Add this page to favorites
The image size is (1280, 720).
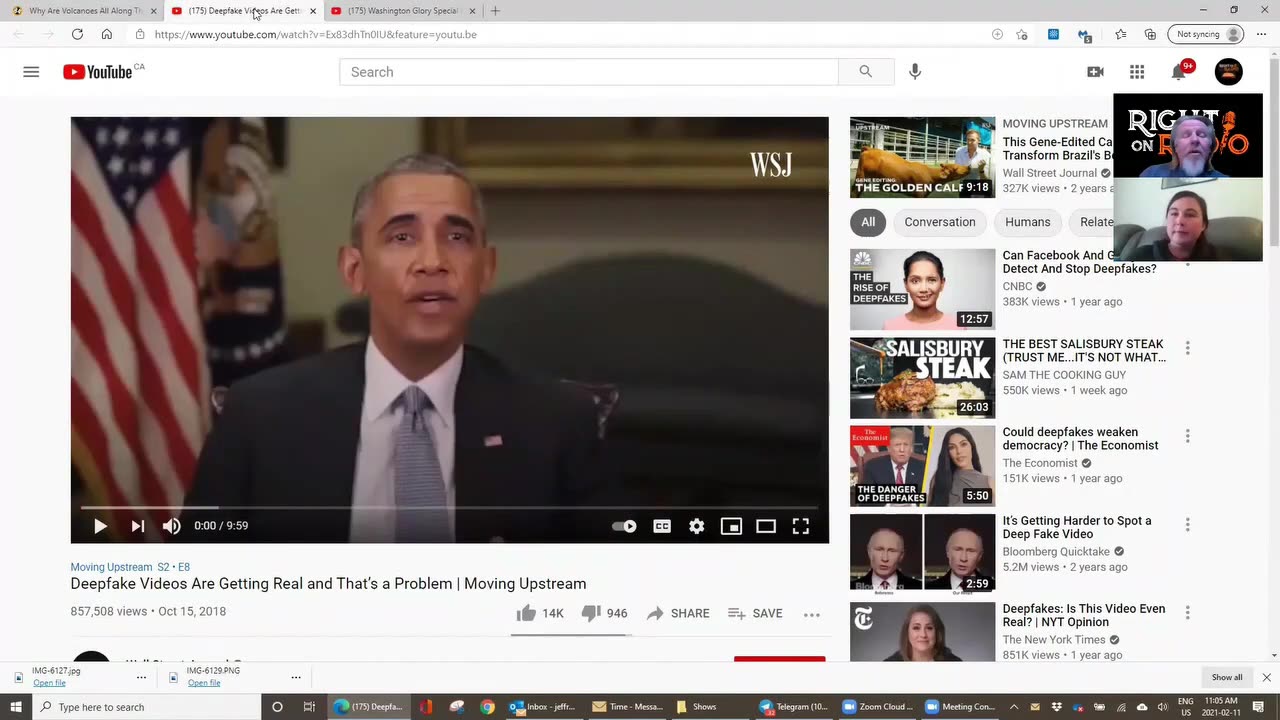coord(1021,34)
